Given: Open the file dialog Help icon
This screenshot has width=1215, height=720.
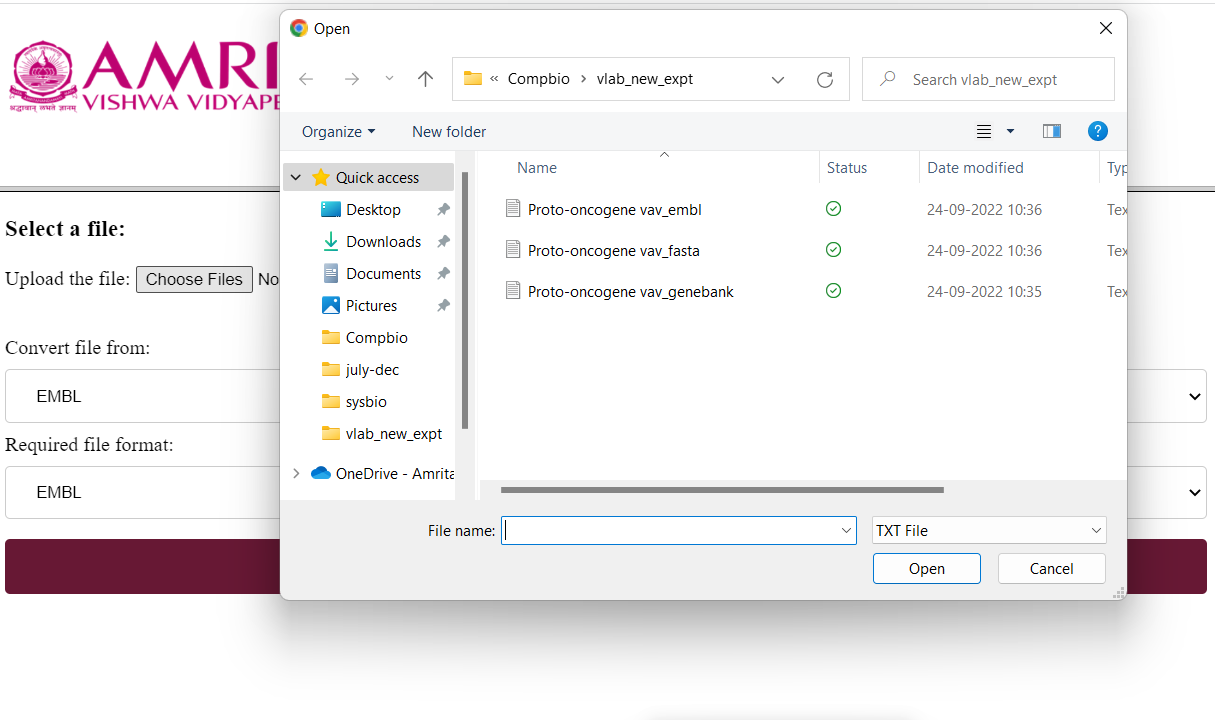Looking at the screenshot, I should [x=1097, y=131].
